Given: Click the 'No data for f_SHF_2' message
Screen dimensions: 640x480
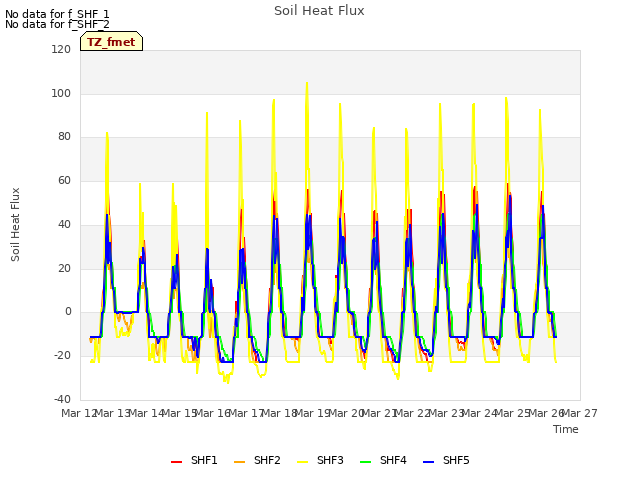Looking at the screenshot, I should tap(57, 24).
